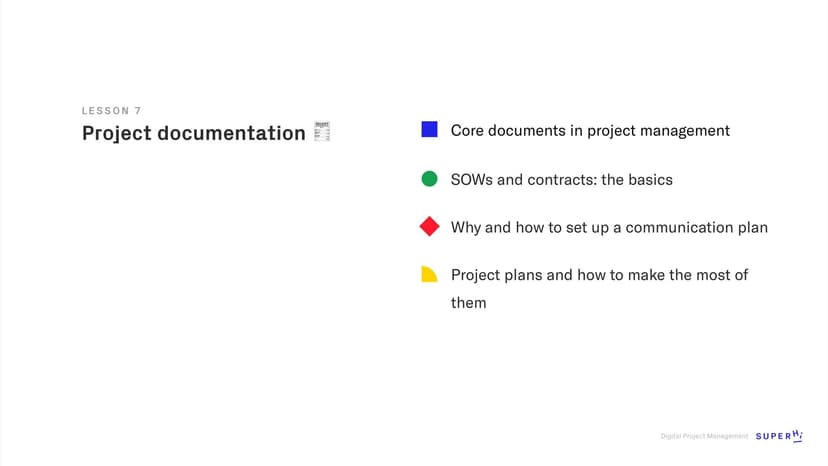Select 'SOWs and contracts: the basics' line
Image resolution: width=828 pixels, height=466 pixels.
561,180
